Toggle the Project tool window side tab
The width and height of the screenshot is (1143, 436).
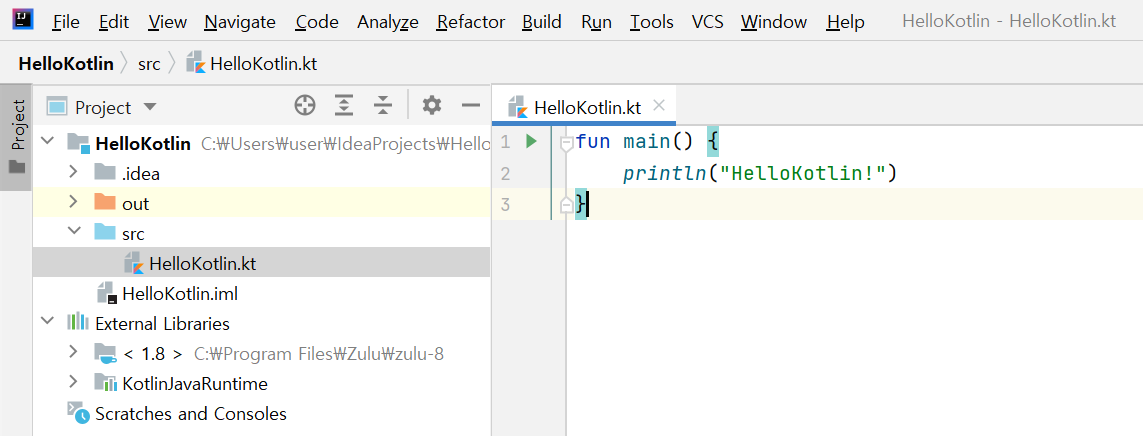click(16, 137)
